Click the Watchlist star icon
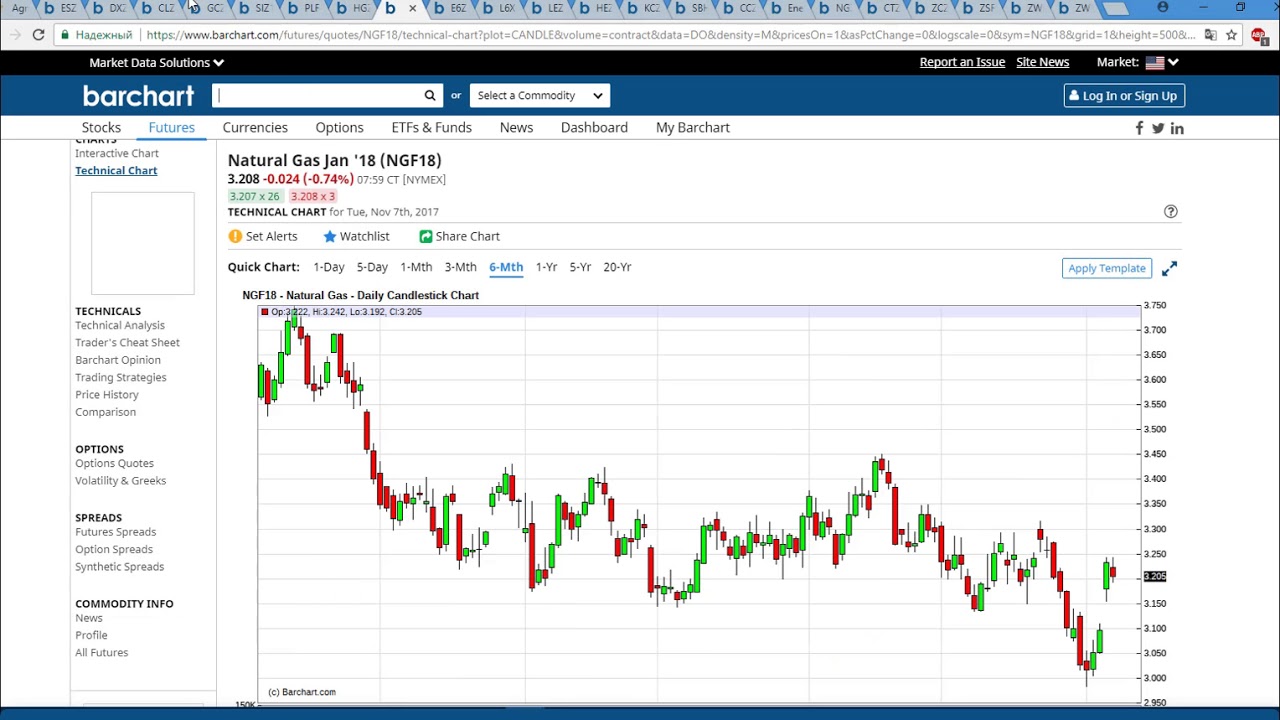 point(330,236)
